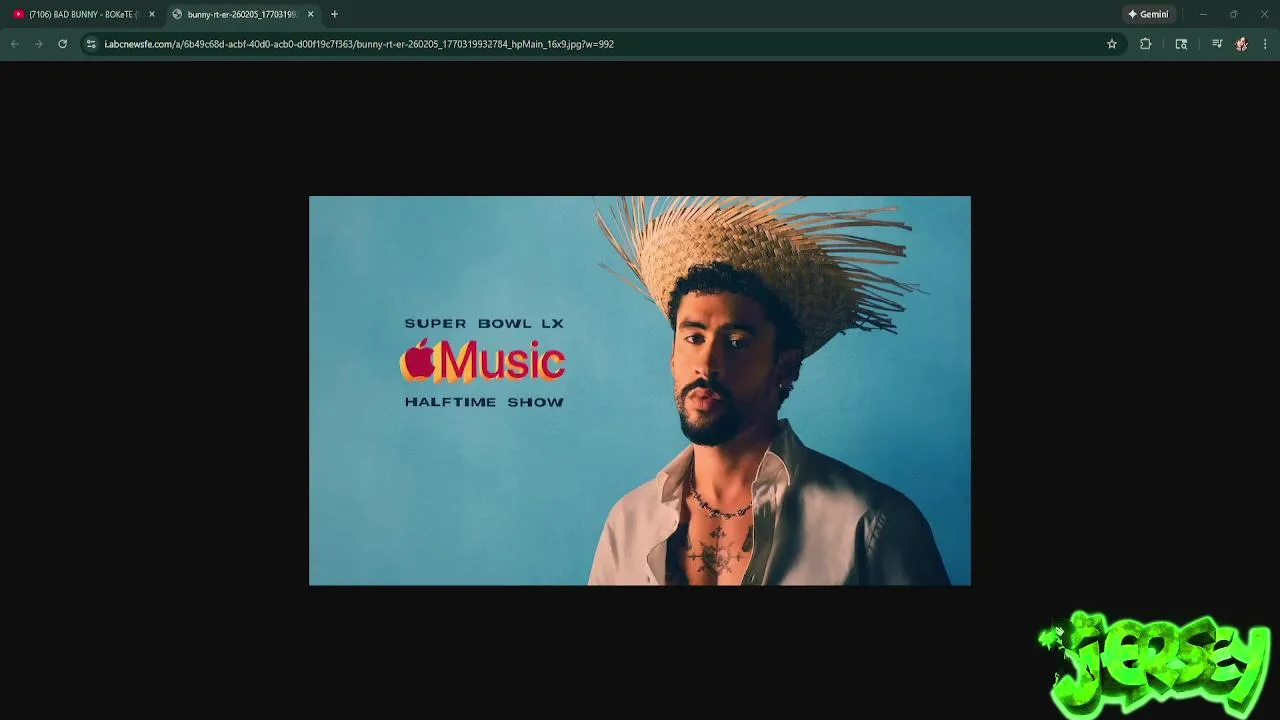
Task: Close the Chrome window
Action: (1263, 14)
